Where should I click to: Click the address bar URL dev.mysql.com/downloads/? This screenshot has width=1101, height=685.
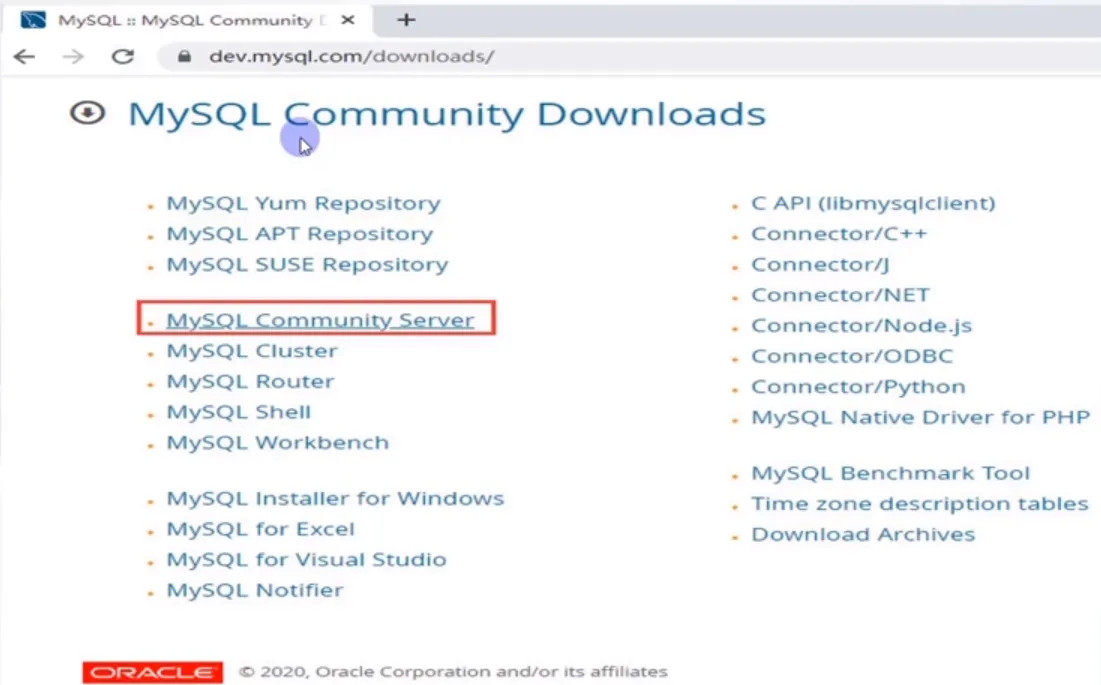[352, 56]
